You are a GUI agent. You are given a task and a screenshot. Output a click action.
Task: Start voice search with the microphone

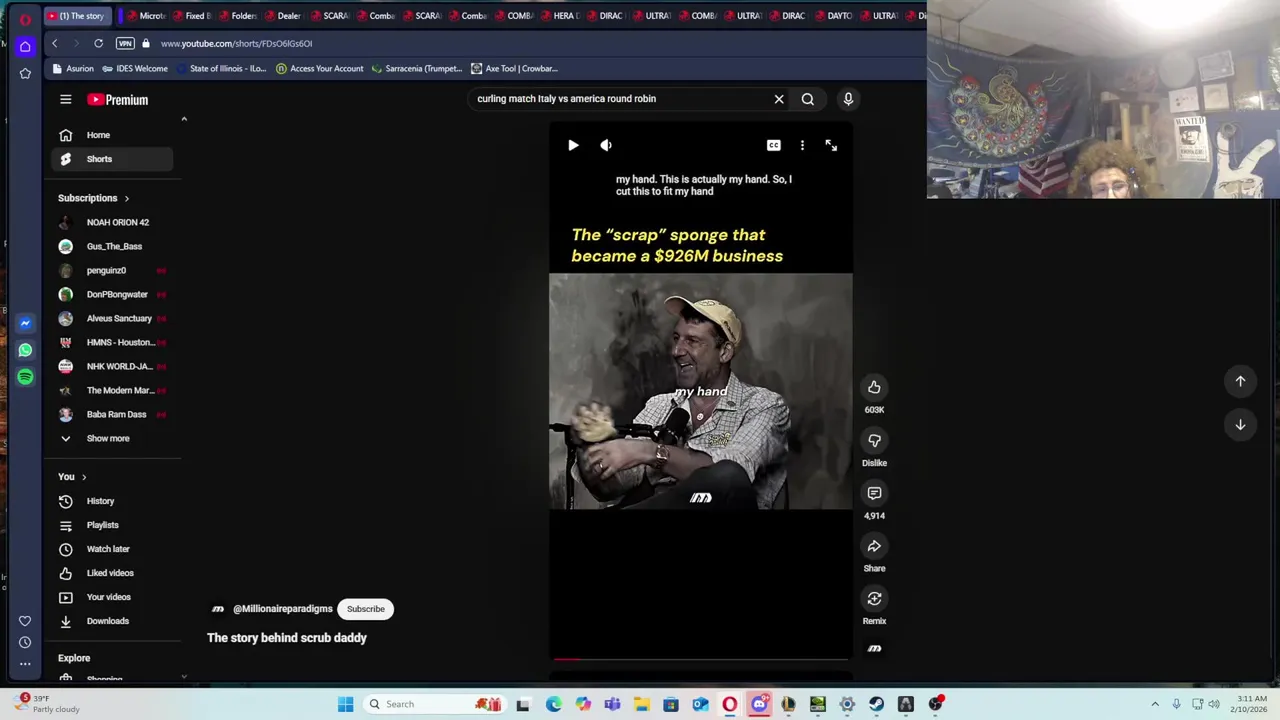(848, 99)
